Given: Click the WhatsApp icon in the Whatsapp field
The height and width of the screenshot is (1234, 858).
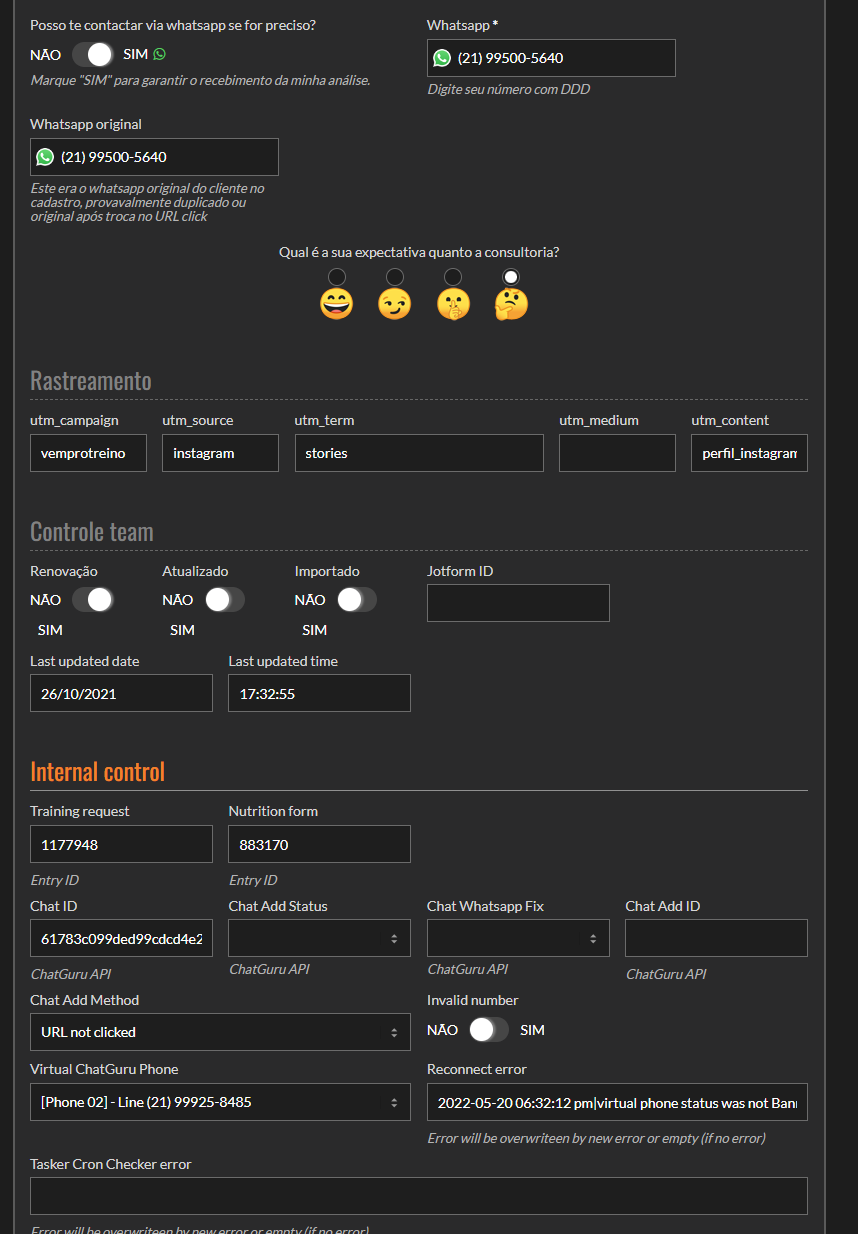Looking at the screenshot, I should click(442, 58).
